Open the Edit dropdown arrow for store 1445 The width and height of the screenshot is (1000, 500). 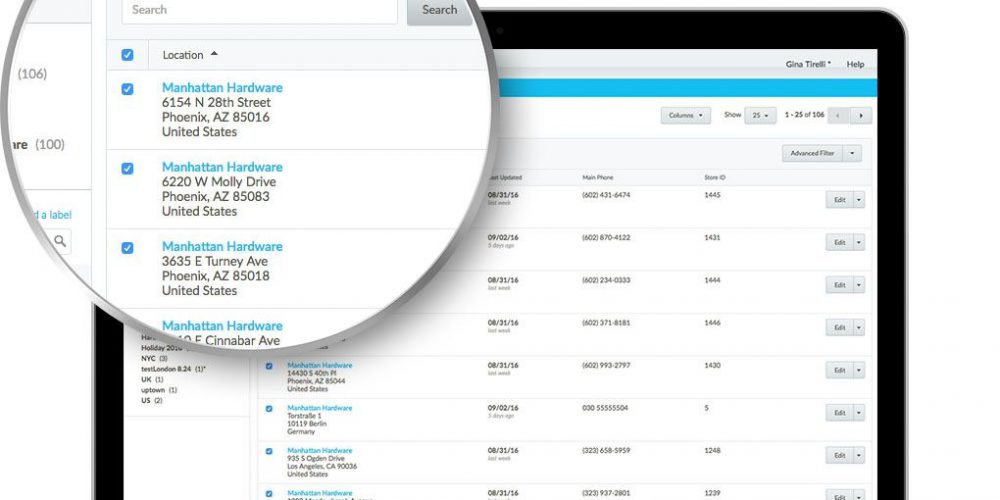859,200
